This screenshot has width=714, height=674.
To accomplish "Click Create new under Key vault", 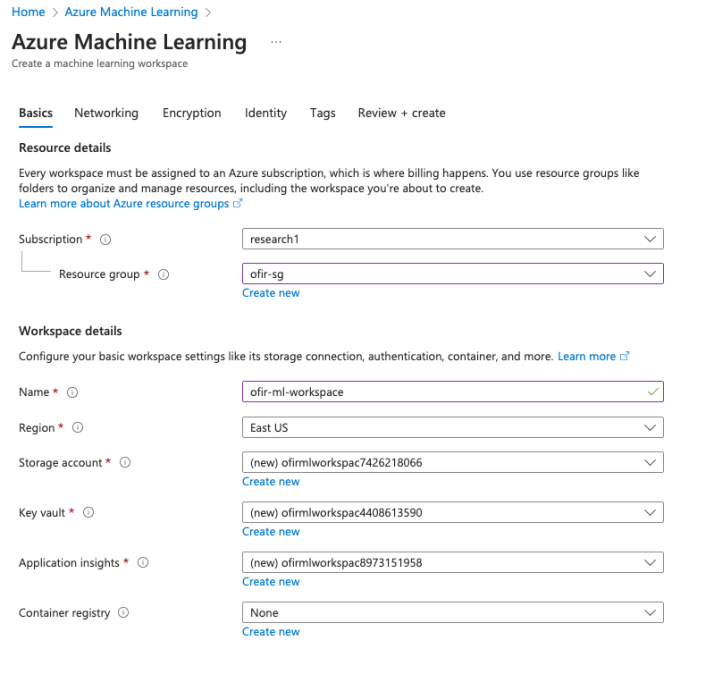I will (270, 531).
